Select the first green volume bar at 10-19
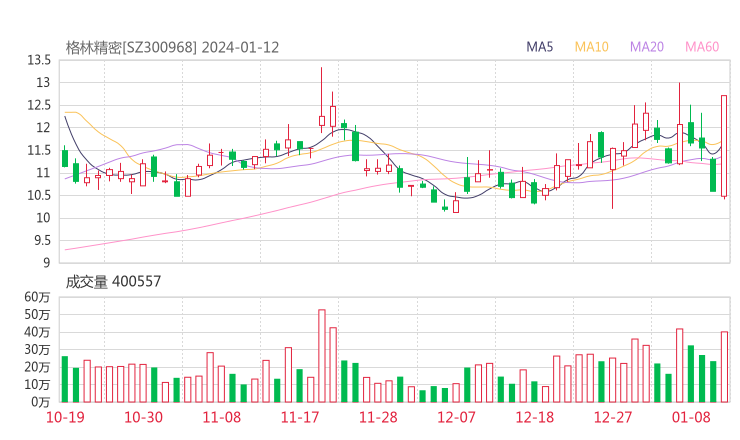 click(65, 379)
